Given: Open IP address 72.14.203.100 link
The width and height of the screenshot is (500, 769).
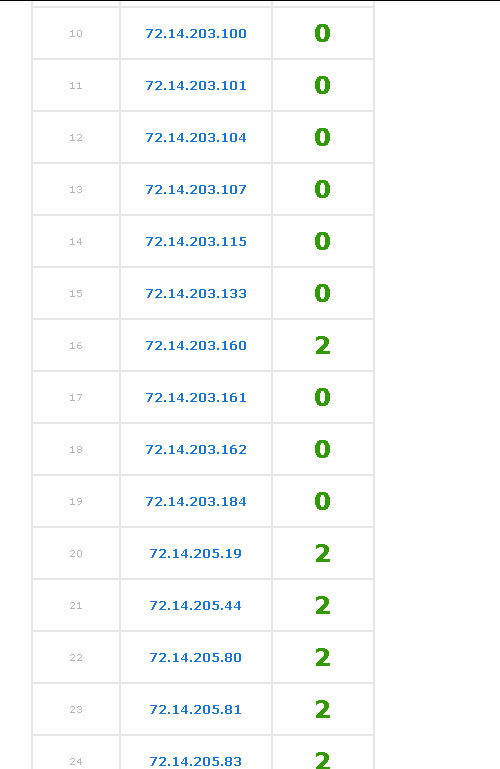Looking at the screenshot, I should point(196,33).
